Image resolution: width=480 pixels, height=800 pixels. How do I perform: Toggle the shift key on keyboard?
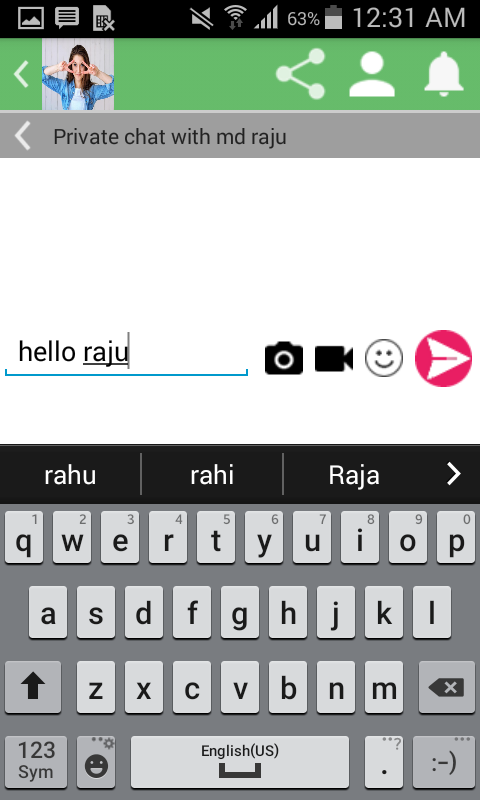click(x=33, y=687)
